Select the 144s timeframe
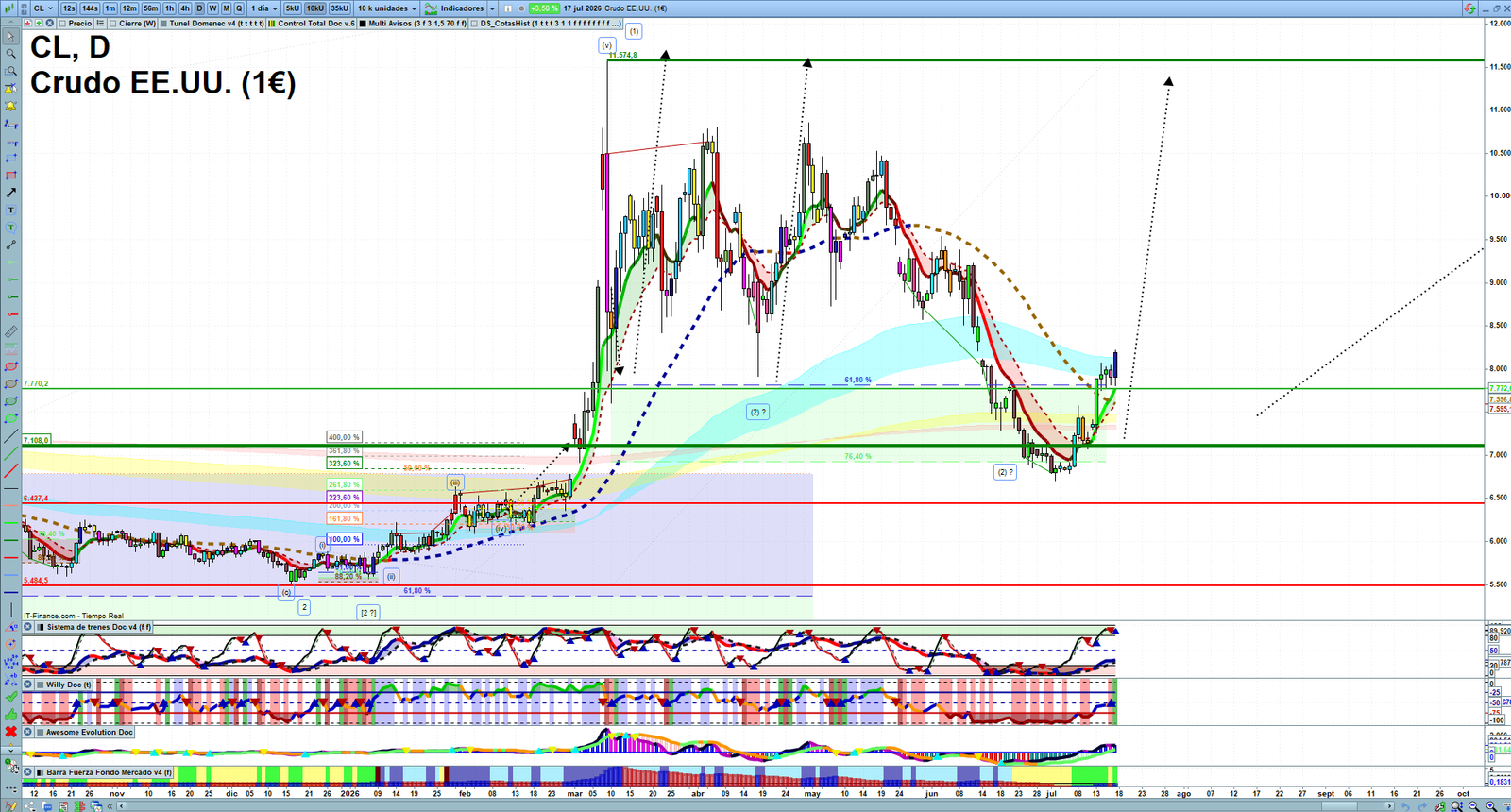The image size is (1511, 812). pos(90,8)
